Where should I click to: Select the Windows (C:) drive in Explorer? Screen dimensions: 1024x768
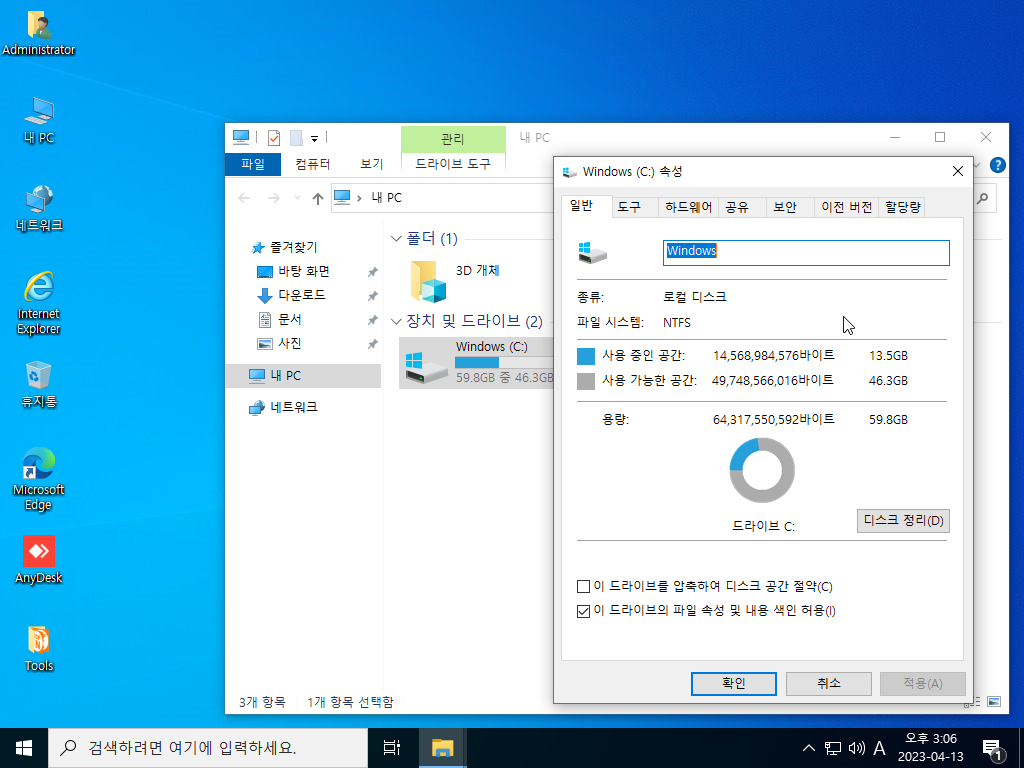477,363
